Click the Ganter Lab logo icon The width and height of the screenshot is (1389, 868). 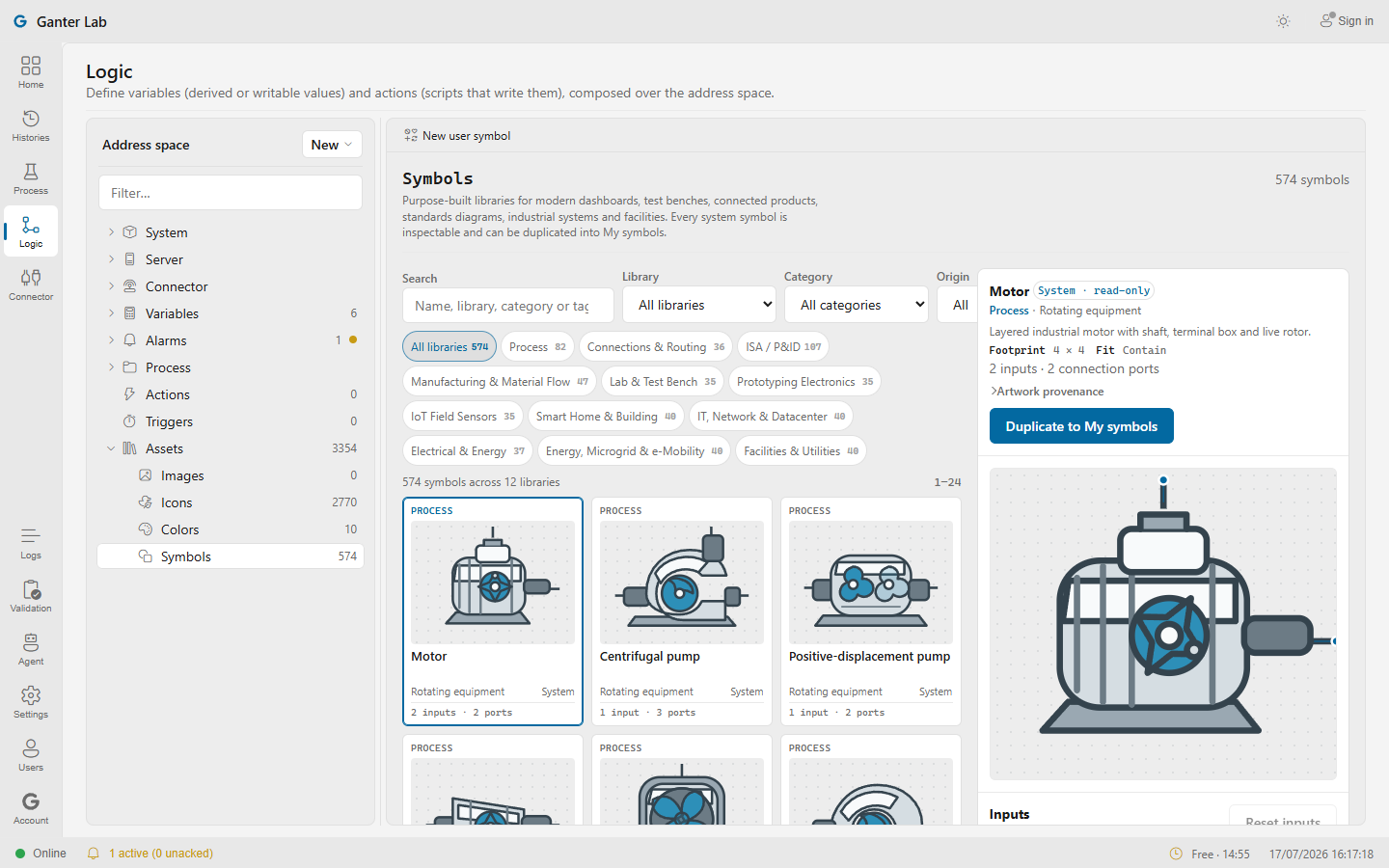coord(19,21)
